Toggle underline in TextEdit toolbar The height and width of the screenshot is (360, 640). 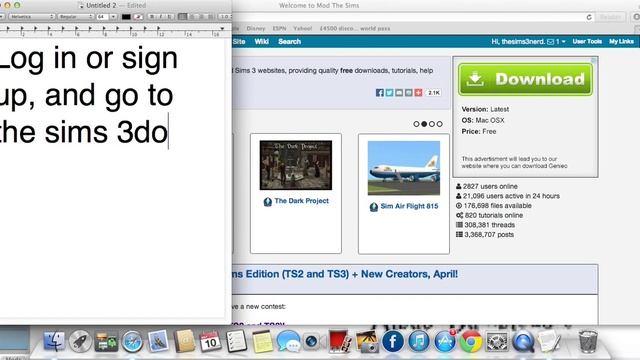(169, 17)
